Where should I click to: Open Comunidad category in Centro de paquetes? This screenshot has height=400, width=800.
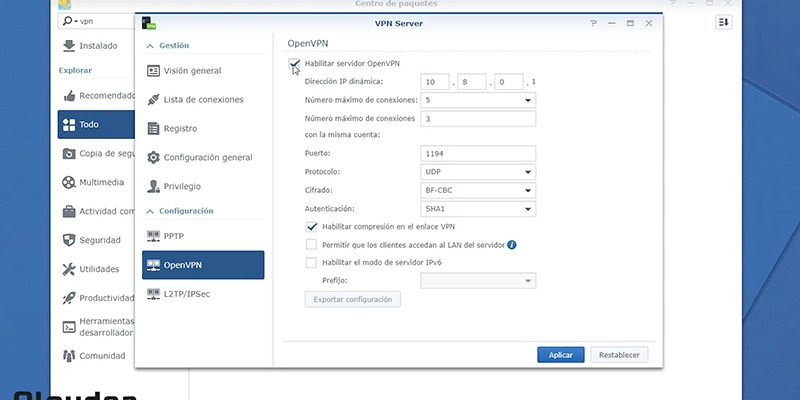(x=96, y=356)
